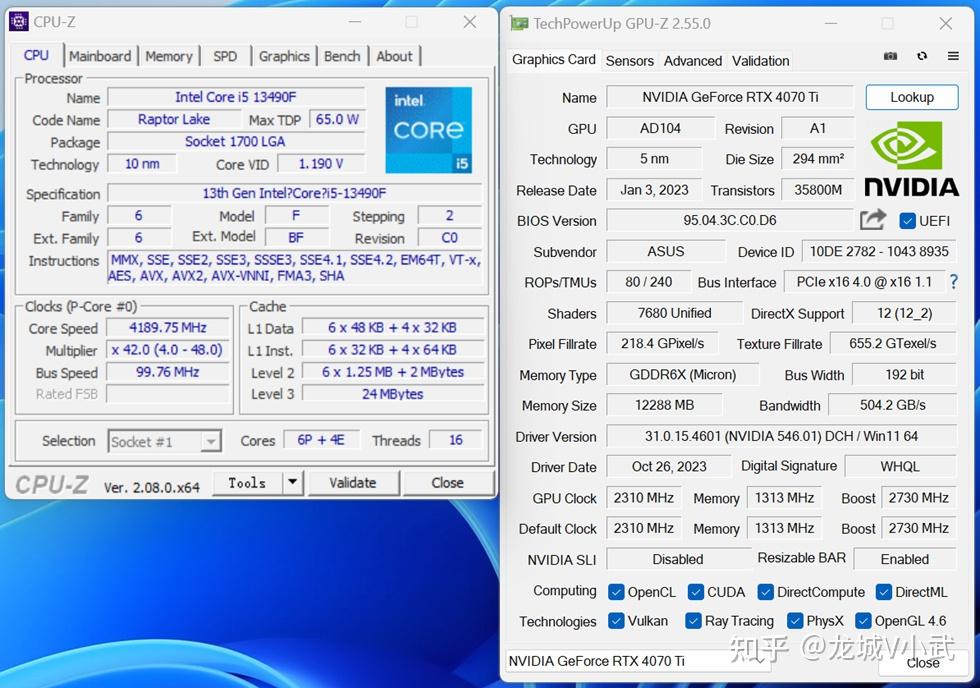Click the Close button in CPU-Z
This screenshot has height=688, width=980.
pyautogui.click(x=448, y=482)
